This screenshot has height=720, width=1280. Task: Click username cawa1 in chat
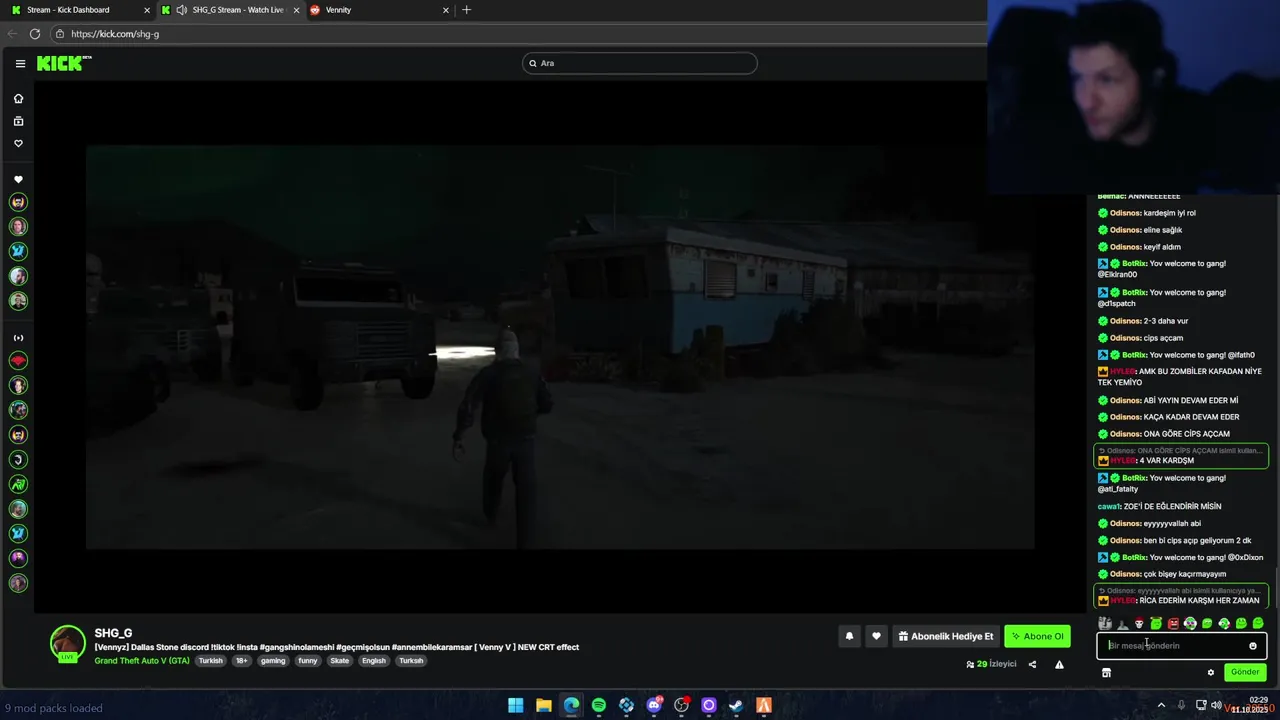1109,507
